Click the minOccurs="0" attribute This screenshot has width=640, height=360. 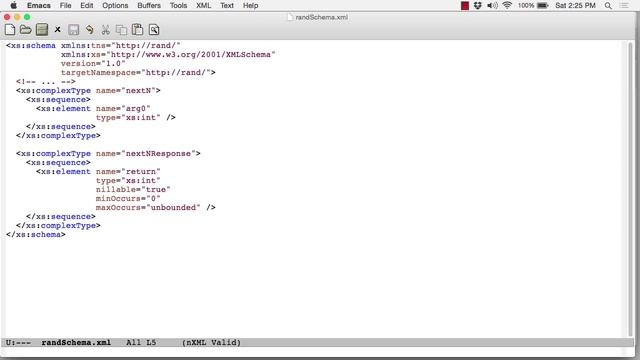click(128, 198)
